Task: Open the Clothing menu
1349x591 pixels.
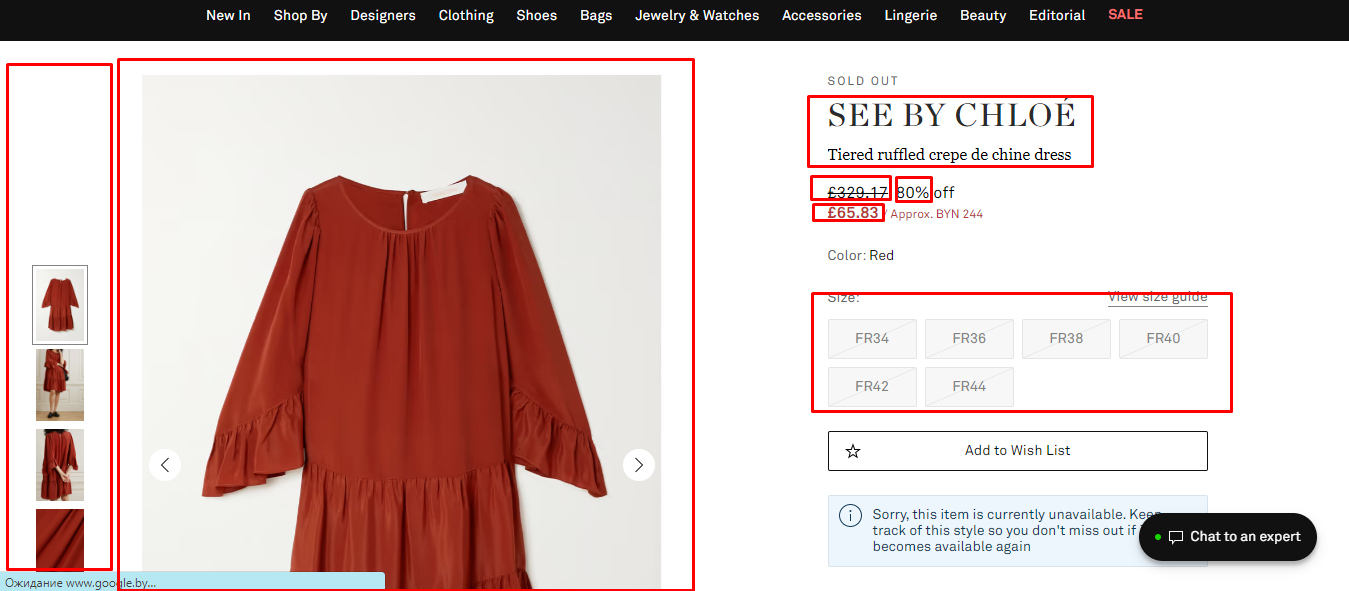Action: 466,15
